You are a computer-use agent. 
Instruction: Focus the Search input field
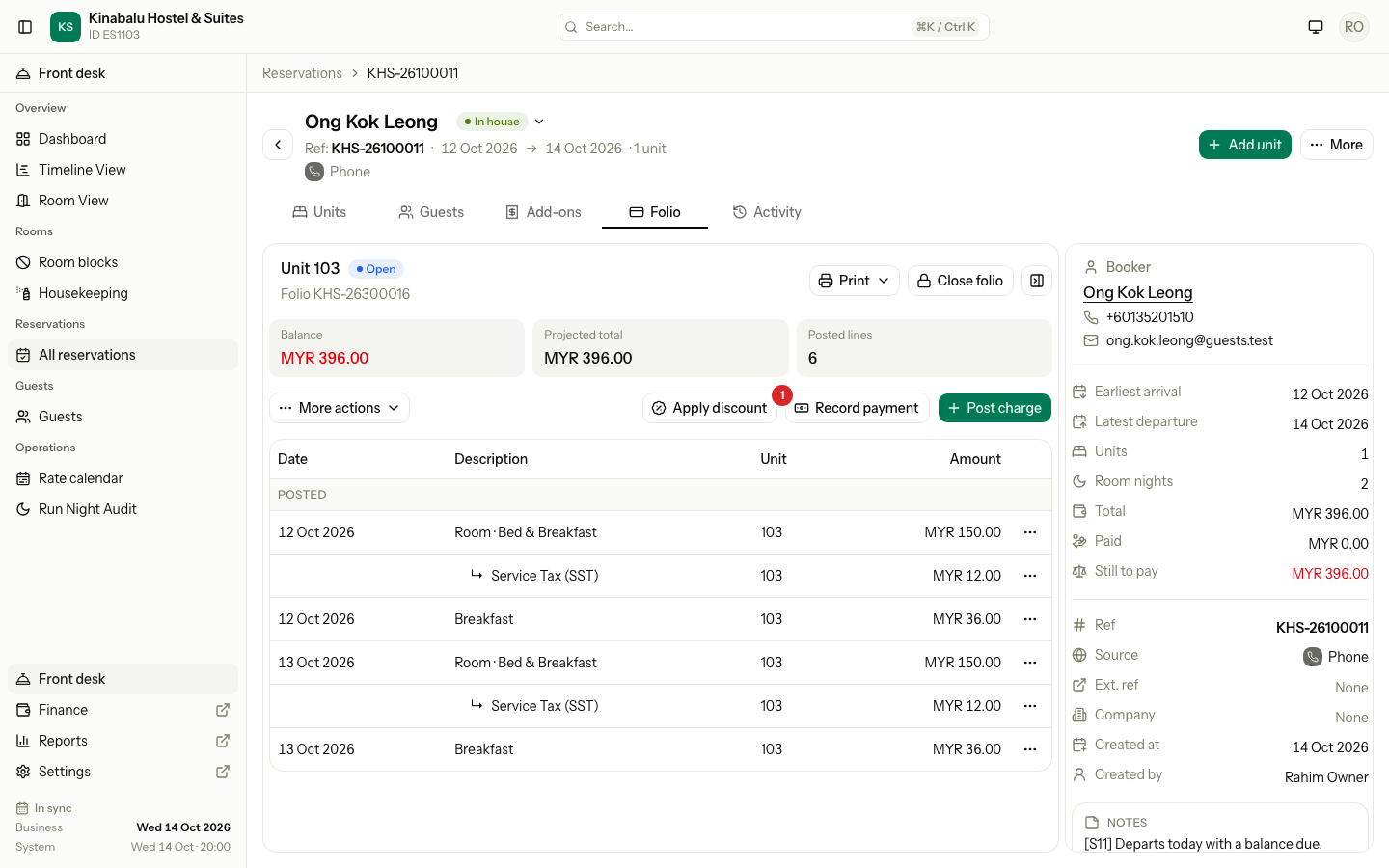[x=773, y=27]
